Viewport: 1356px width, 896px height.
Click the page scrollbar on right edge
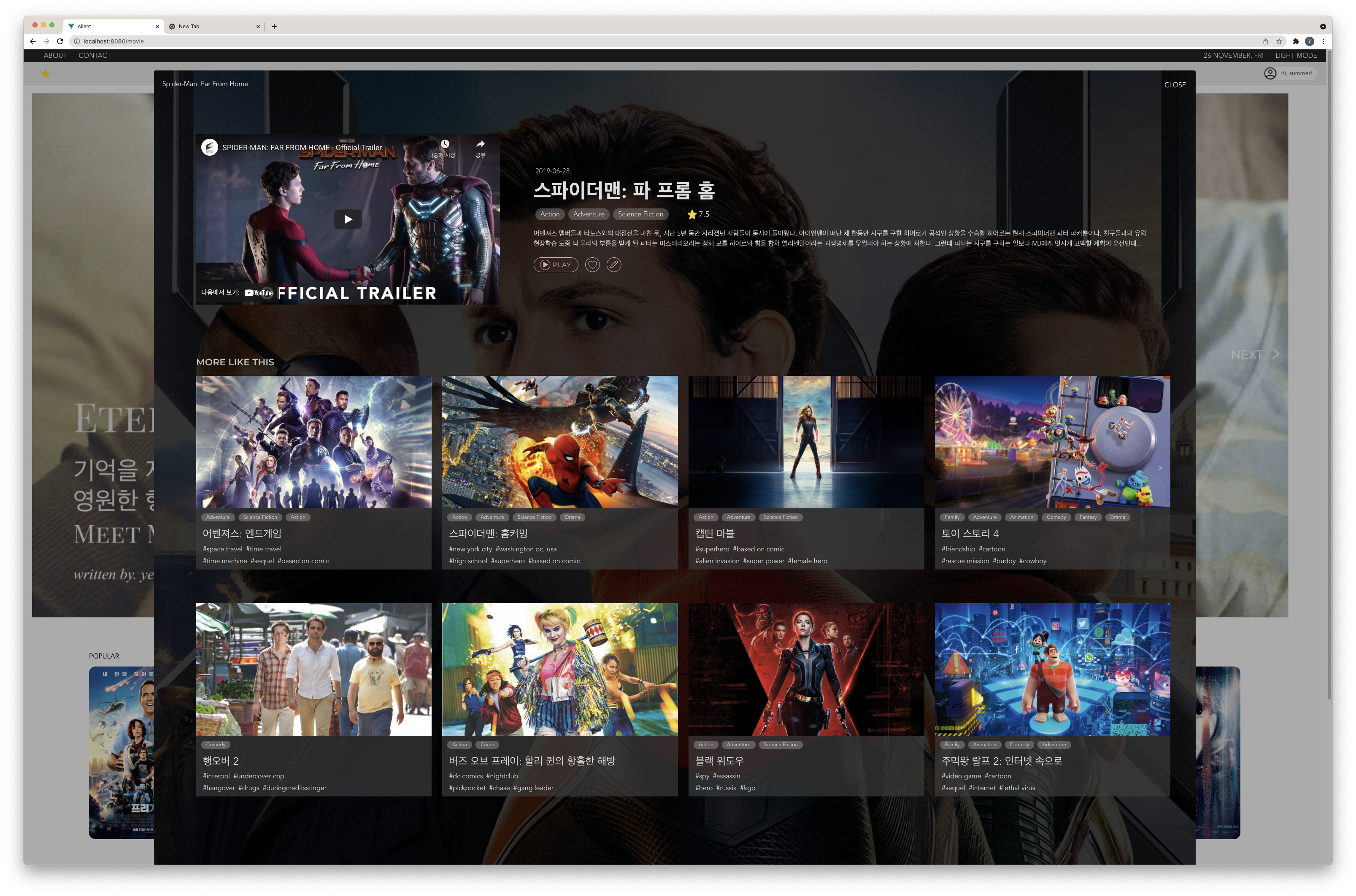tap(1329, 374)
